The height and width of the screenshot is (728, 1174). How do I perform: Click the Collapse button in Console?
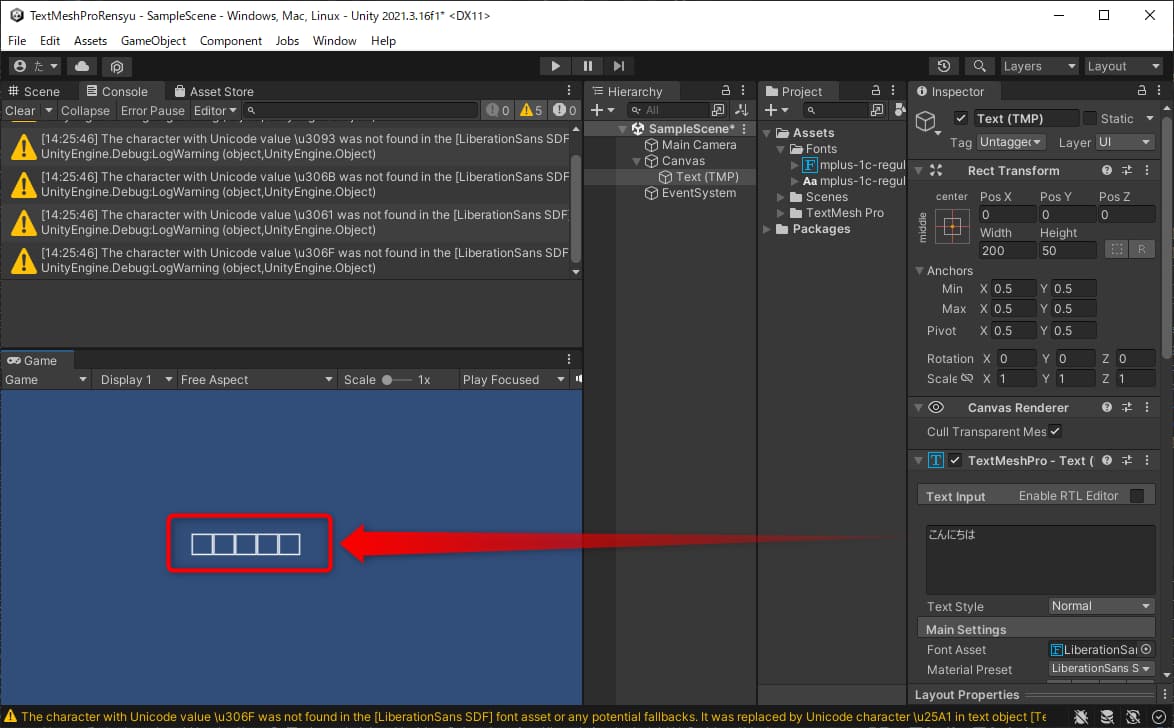(x=85, y=111)
